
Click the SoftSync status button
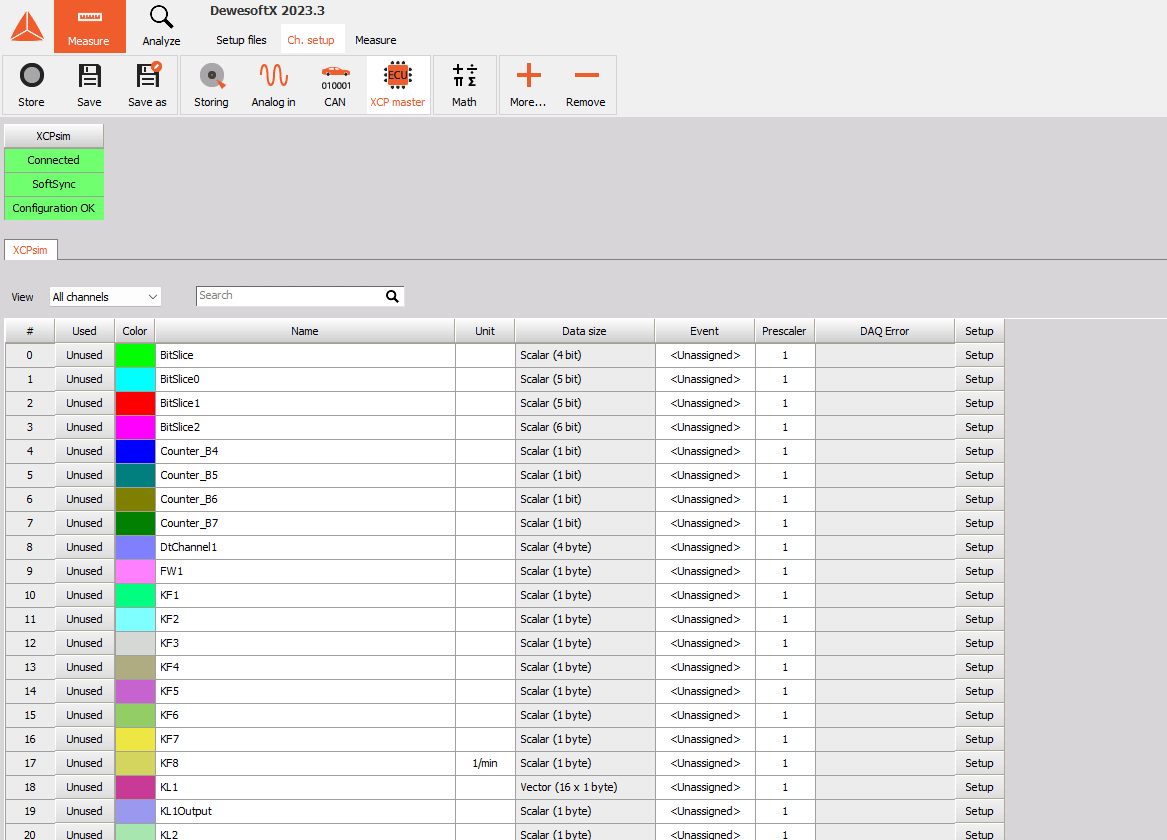click(54, 184)
